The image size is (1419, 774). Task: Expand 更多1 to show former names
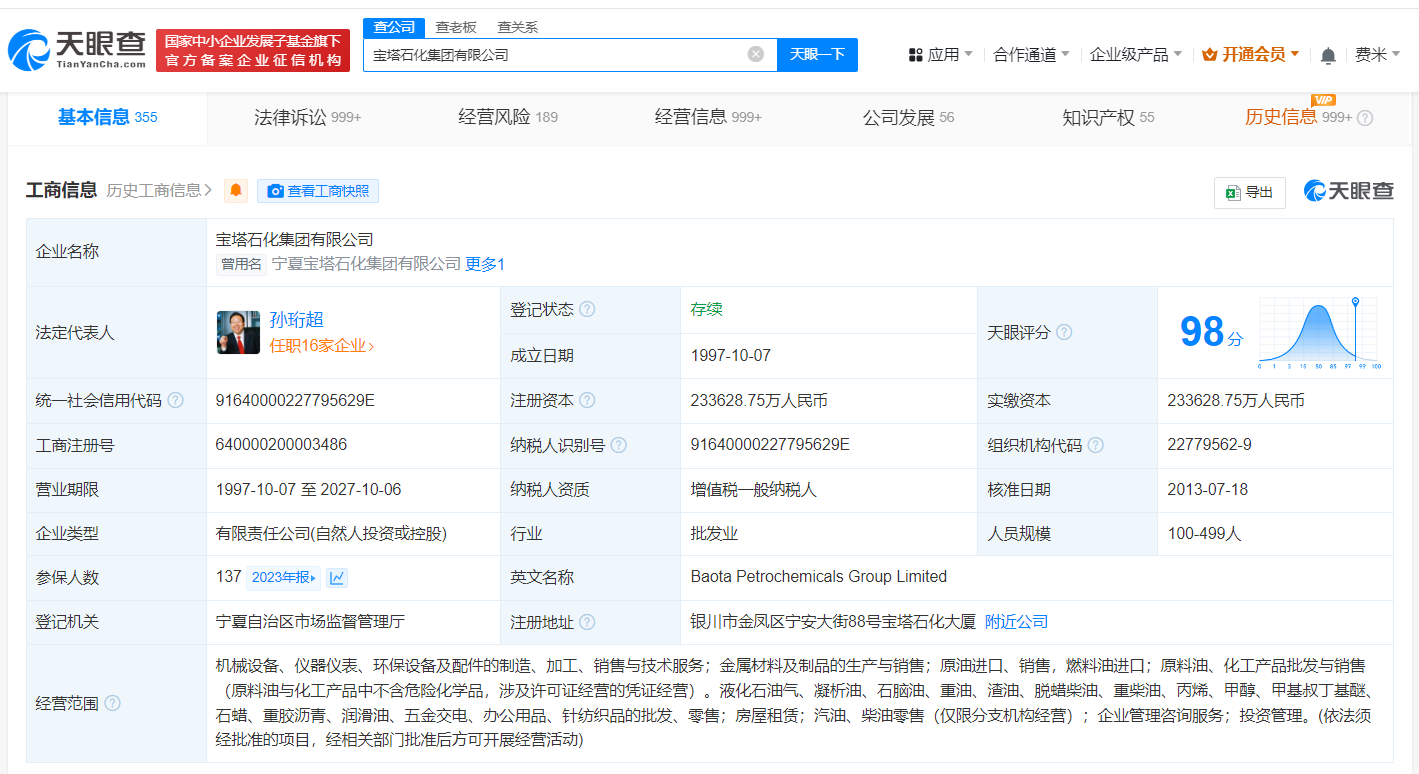pos(486,263)
